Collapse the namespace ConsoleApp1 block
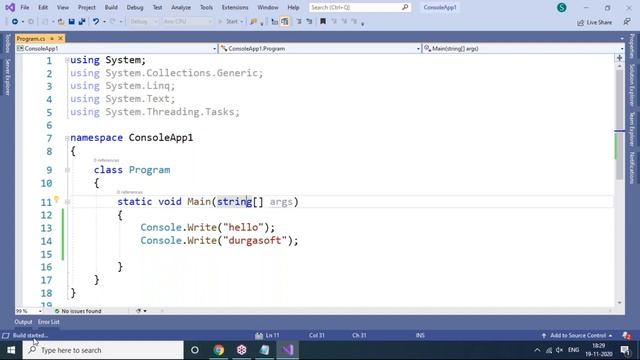The image size is (640, 360). point(67,138)
